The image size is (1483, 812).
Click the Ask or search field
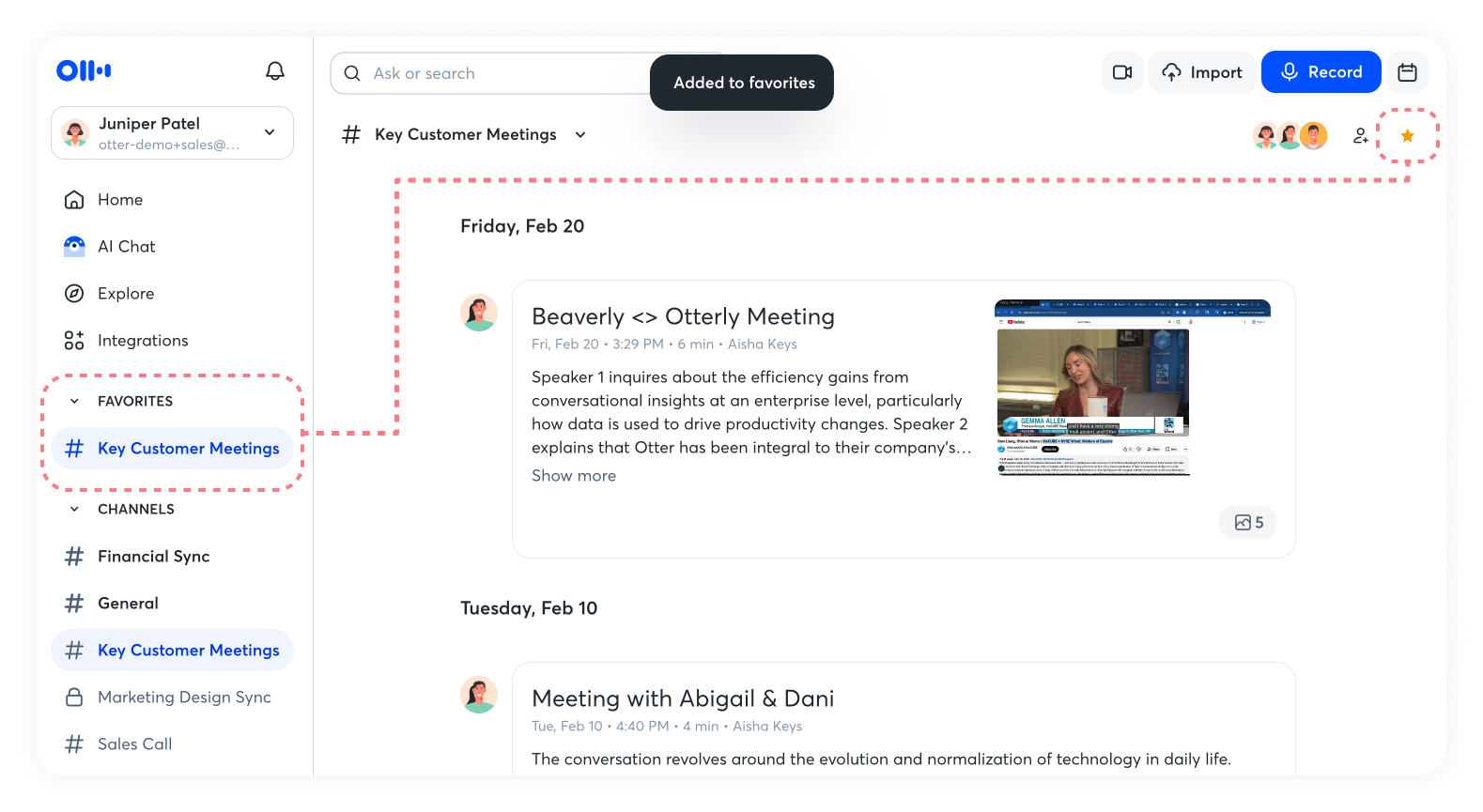point(488,73)
